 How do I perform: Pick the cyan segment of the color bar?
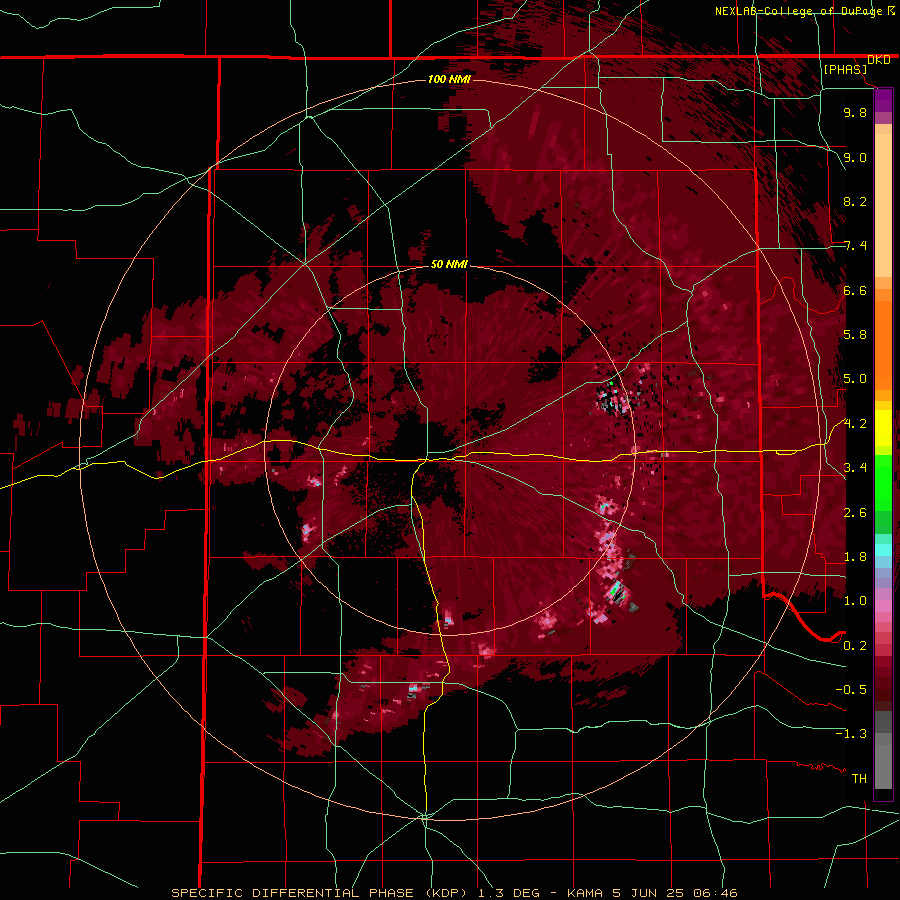click(883, 549)
